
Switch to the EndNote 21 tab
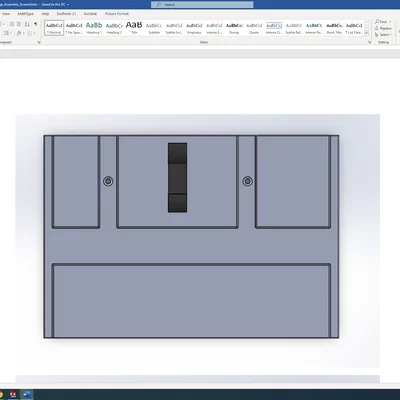pyautogui.click(x=66, y=14)
